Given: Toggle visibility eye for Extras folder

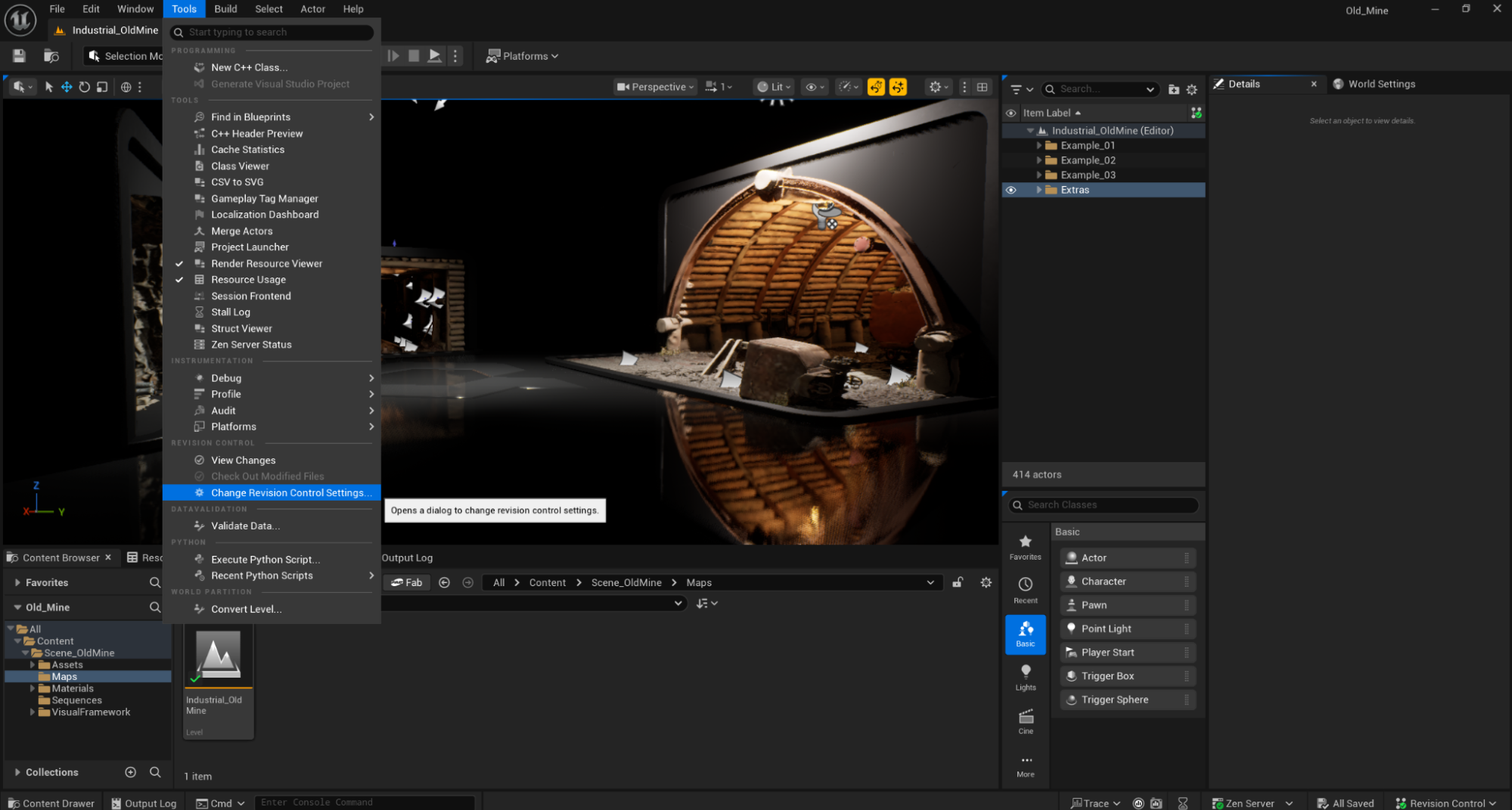Looking at the screenshot, I should pyautogui.click(x=1011, y=190).
